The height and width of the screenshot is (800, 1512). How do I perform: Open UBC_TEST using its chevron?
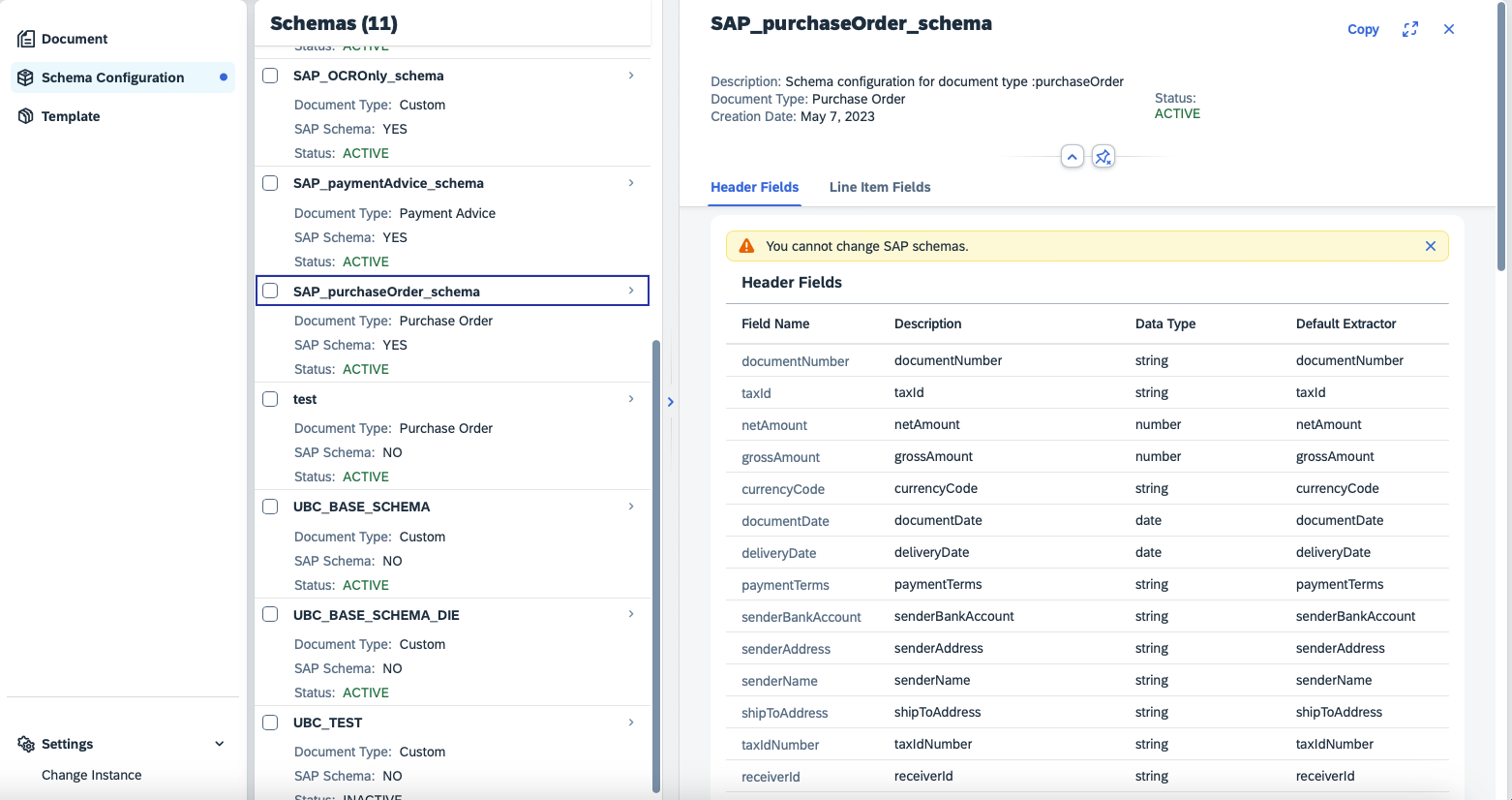[x=631, y=722]
